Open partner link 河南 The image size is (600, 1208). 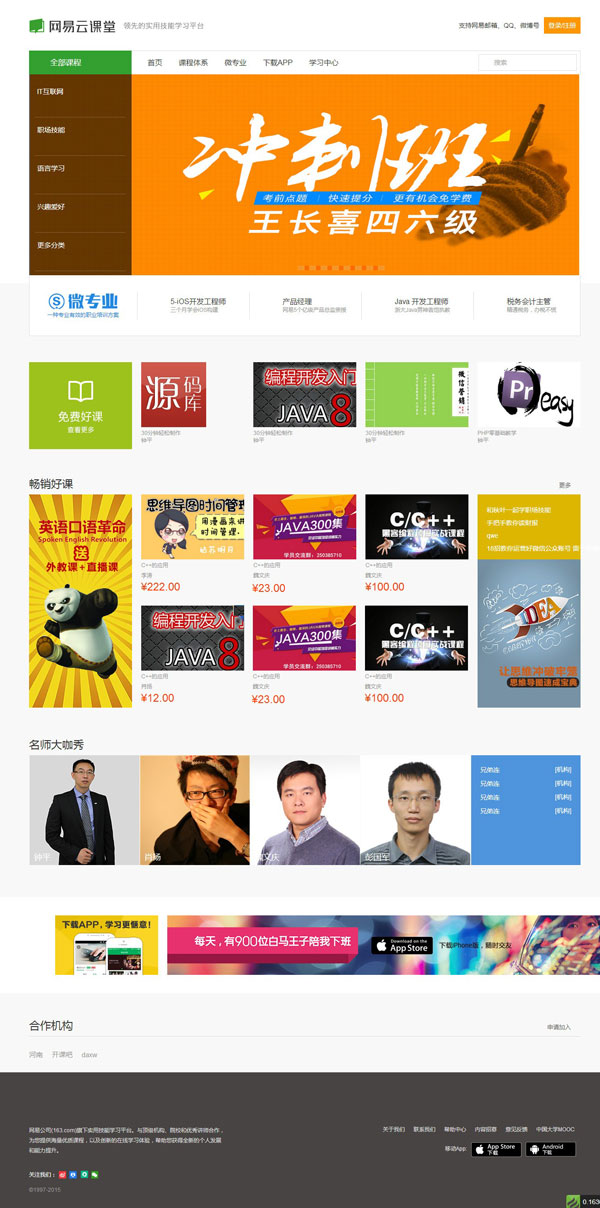coord(36,1055)
